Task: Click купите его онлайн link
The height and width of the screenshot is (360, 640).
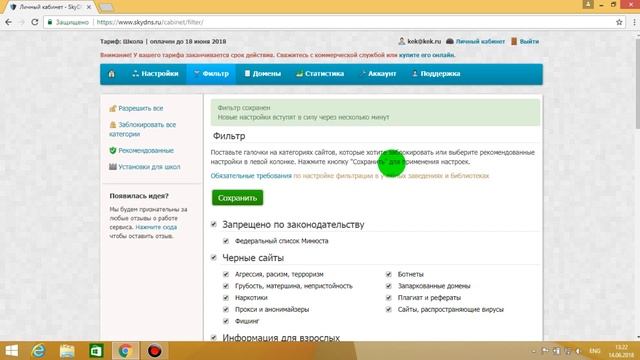Action: pyautogui.click(x=427, y=55)
